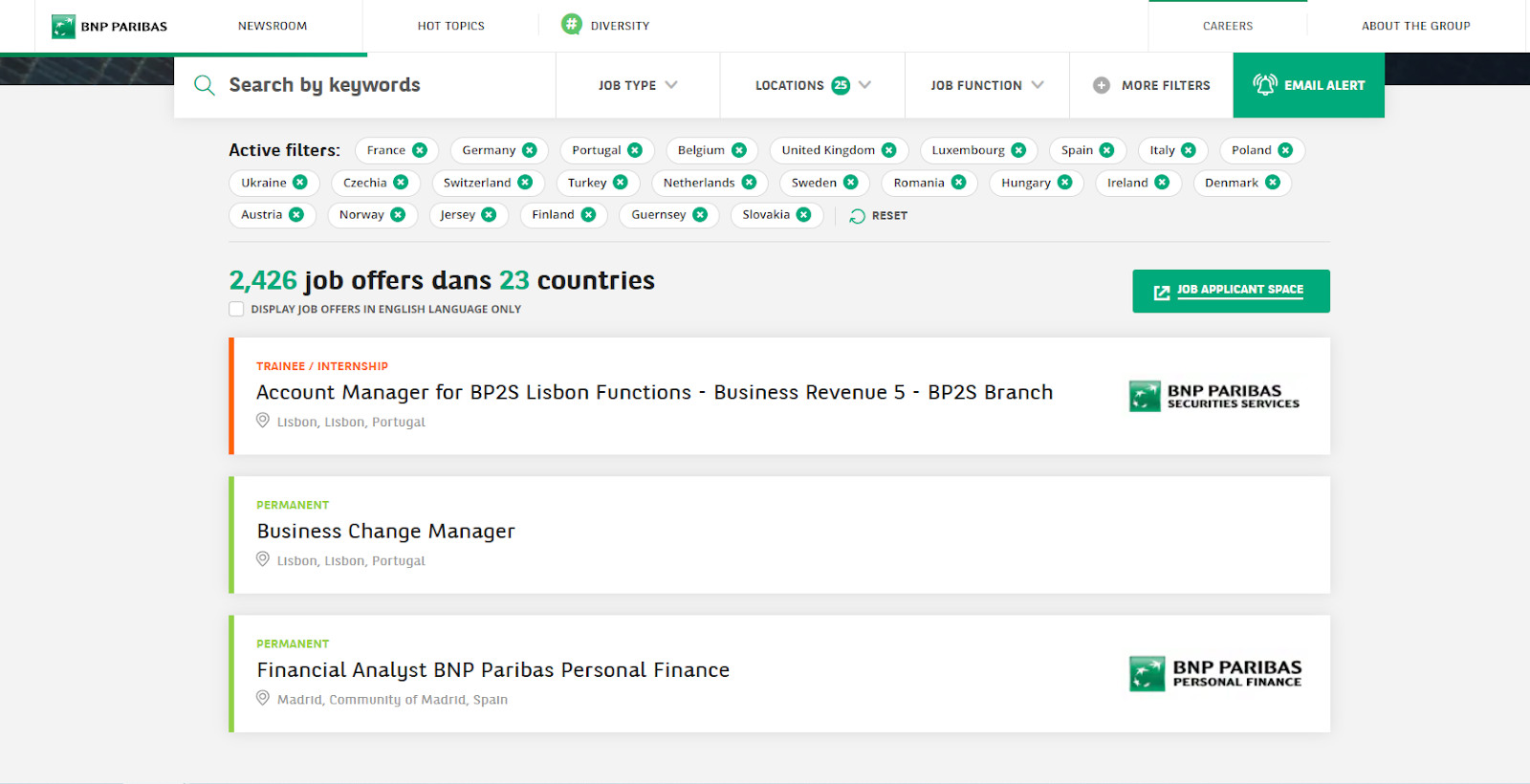Click the Email Alert bell icon
Image resolution: width=1530 pixels, height=784 pixels.
click(1264, 84)
